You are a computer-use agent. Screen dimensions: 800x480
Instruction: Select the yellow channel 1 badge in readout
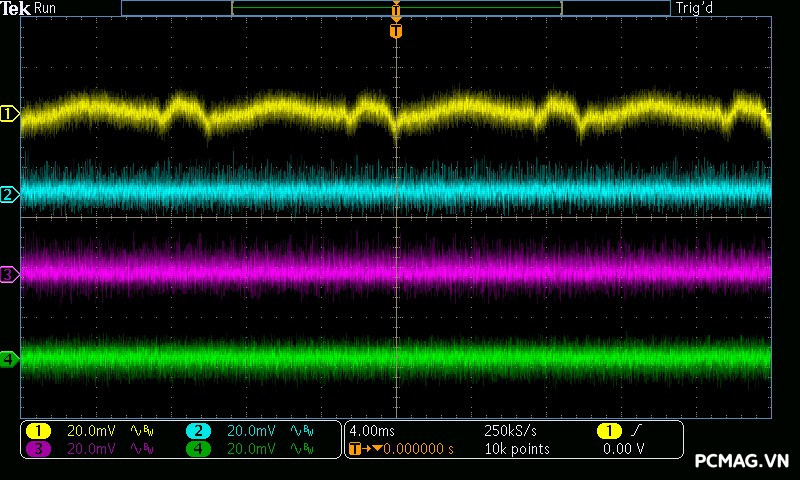point(38,431)
